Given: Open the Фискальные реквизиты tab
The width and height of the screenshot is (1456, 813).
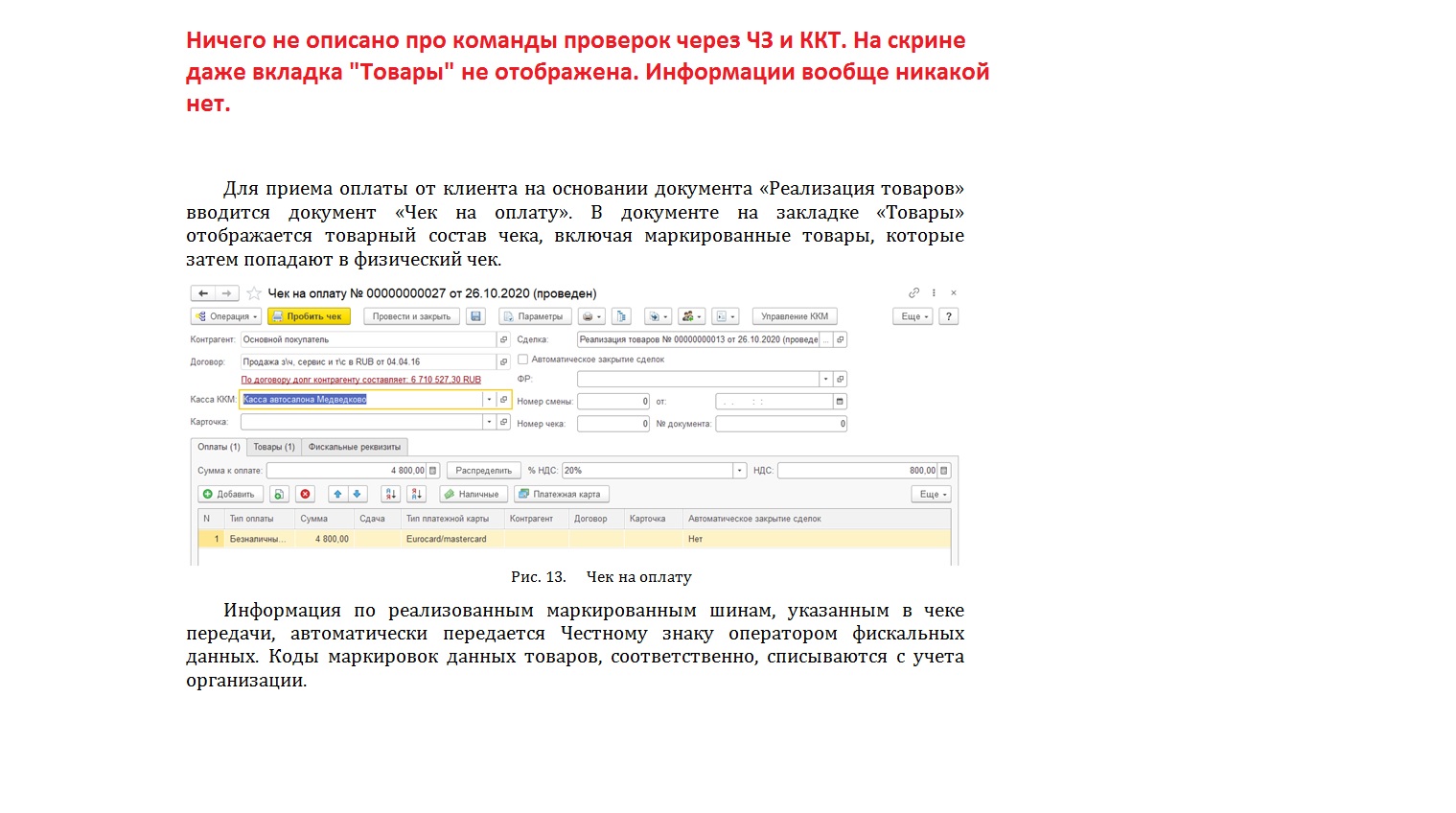Looking at the screenshot, I should (x=355, y=447).
